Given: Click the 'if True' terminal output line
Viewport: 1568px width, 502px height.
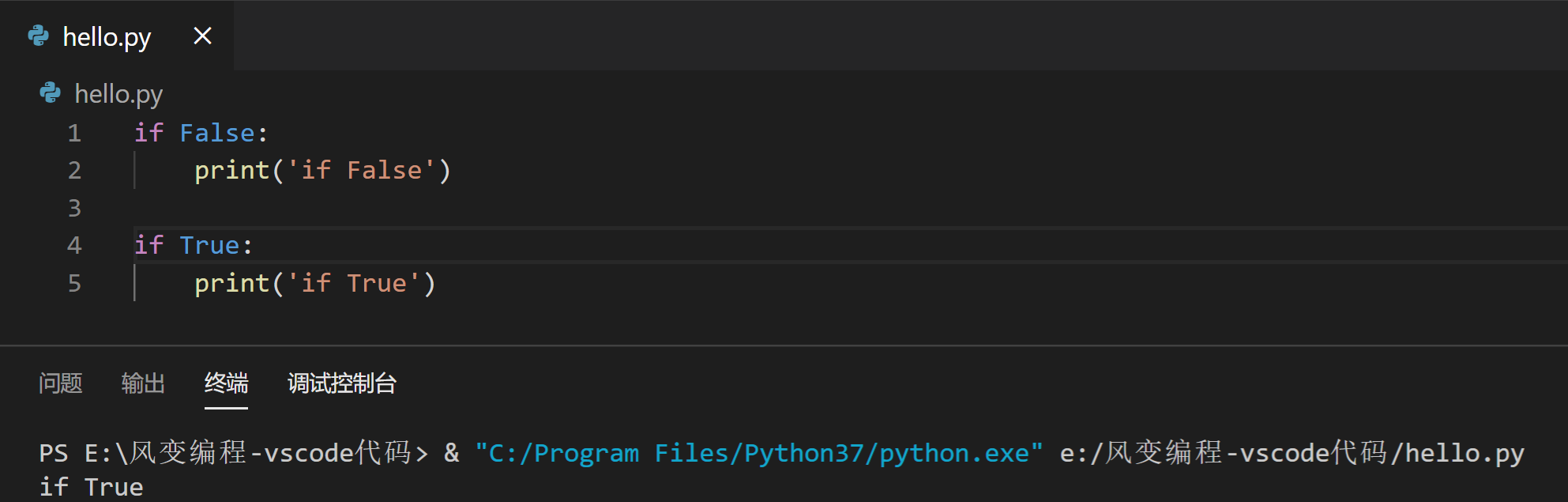Looking at the screenshot, I should point(92,487).
